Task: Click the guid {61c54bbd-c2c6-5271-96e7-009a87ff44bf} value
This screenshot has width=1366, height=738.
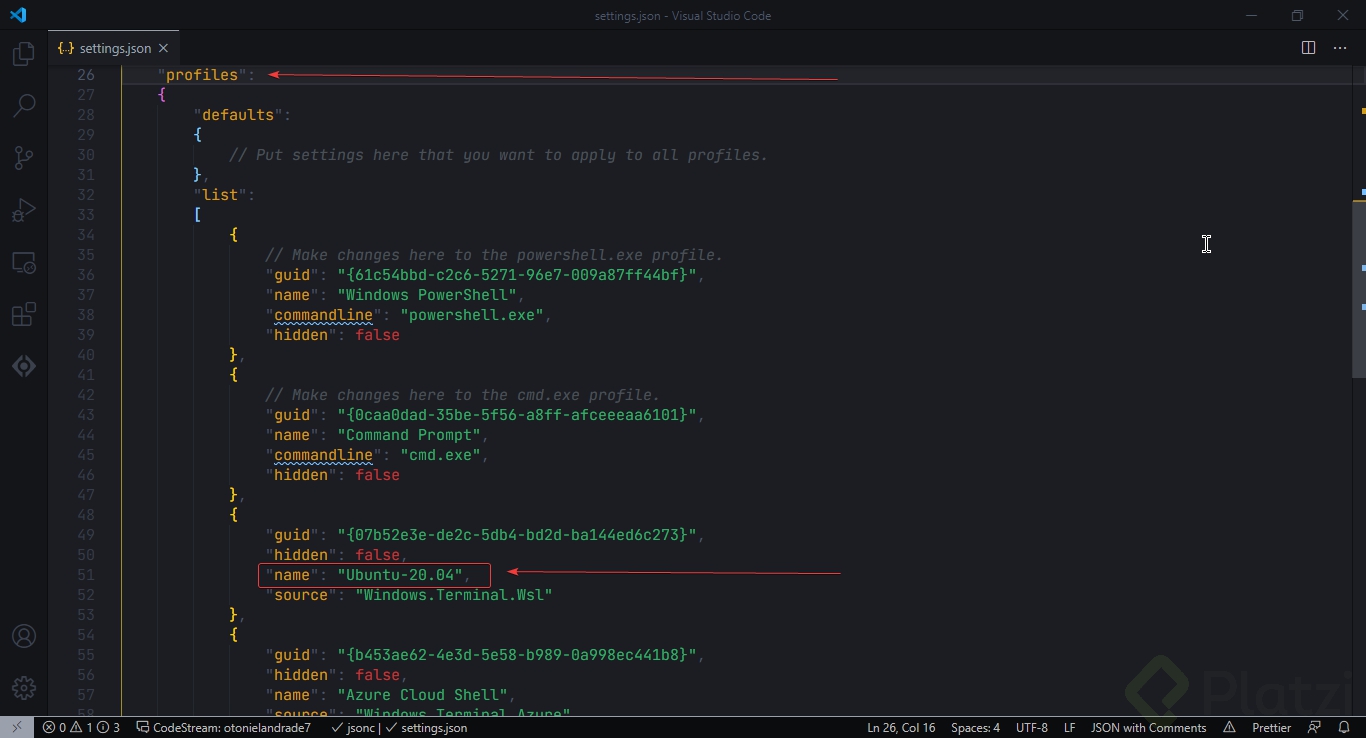Action: tap(516, 275)
